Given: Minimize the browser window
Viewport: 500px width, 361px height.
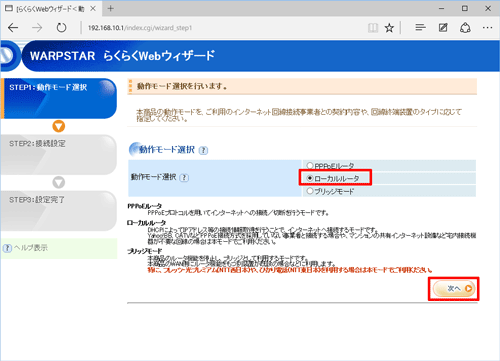Looking at the screenshot, I should [442, 9].
